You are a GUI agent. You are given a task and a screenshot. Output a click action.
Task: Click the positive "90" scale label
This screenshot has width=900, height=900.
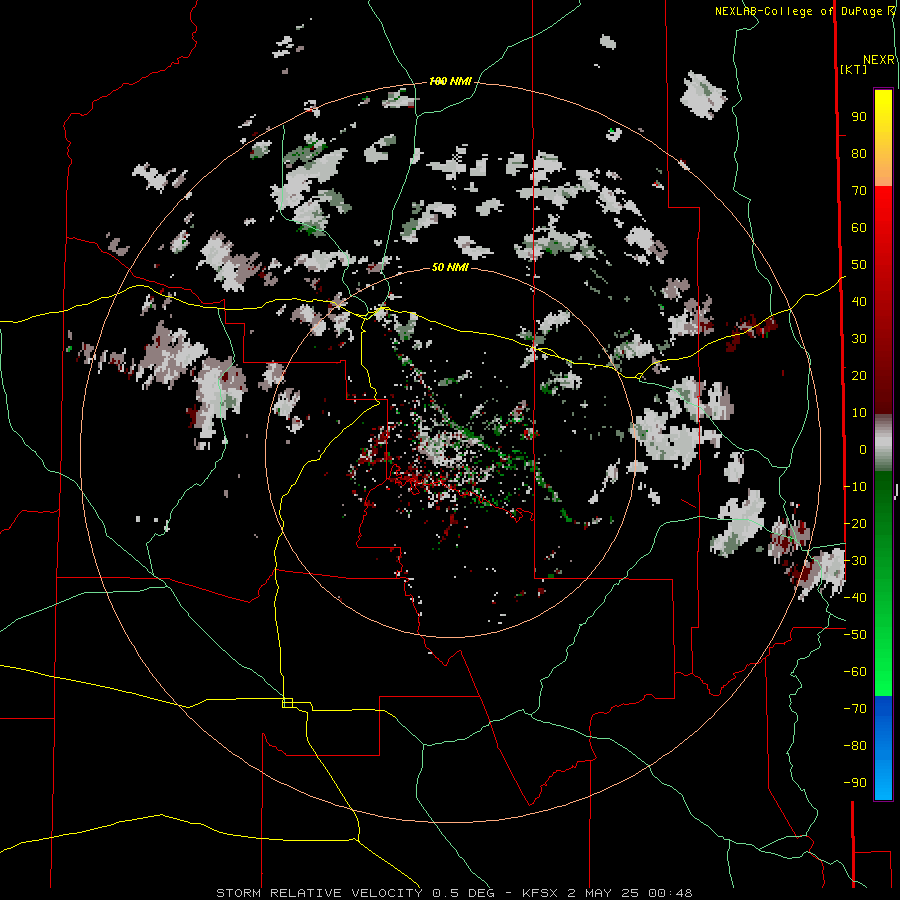tap(859, 117)
